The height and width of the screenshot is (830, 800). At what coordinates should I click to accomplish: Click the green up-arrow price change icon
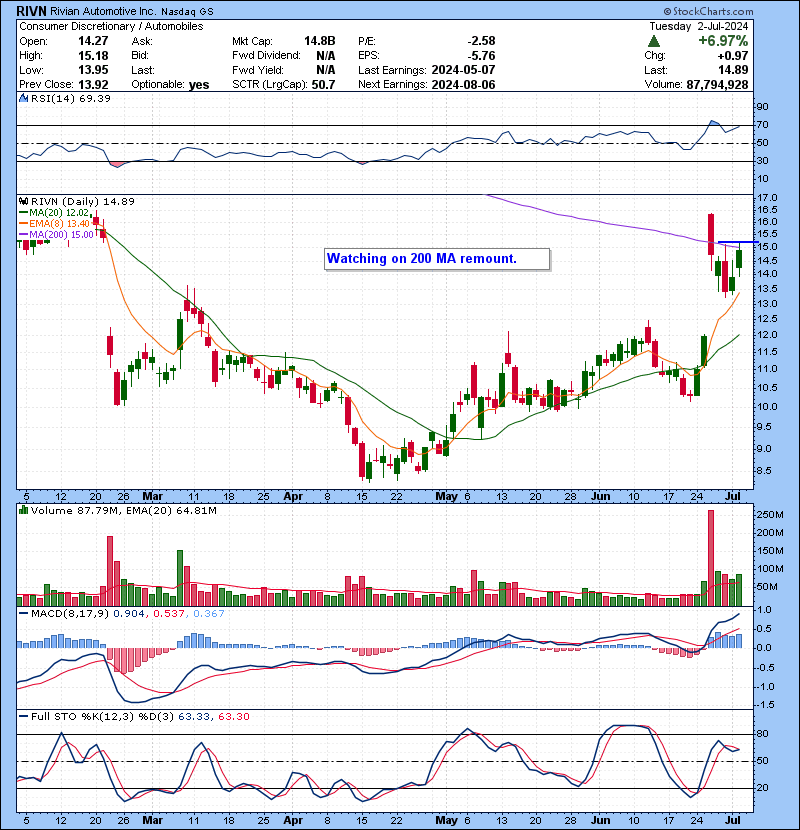[x=654, y=41]
